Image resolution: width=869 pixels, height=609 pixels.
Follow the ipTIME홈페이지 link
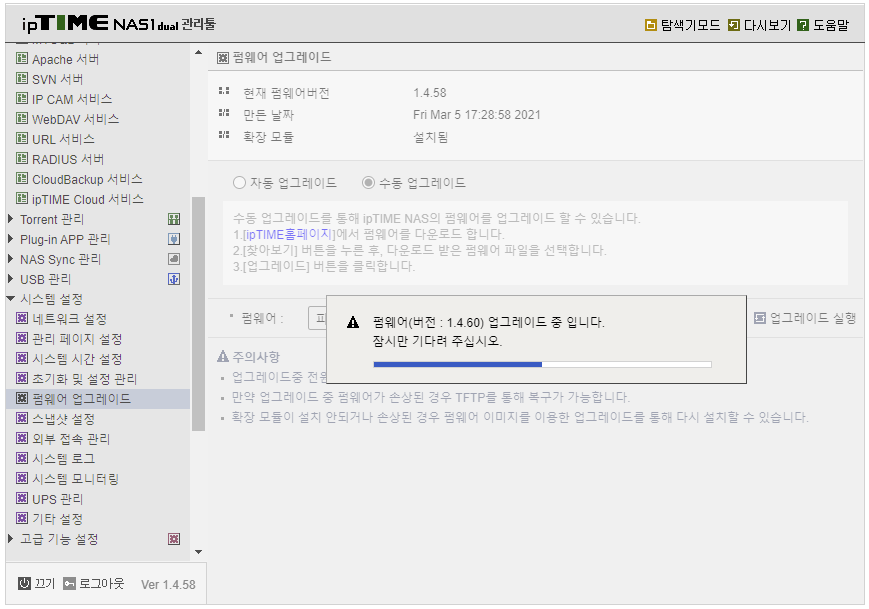tap(288, 234)
